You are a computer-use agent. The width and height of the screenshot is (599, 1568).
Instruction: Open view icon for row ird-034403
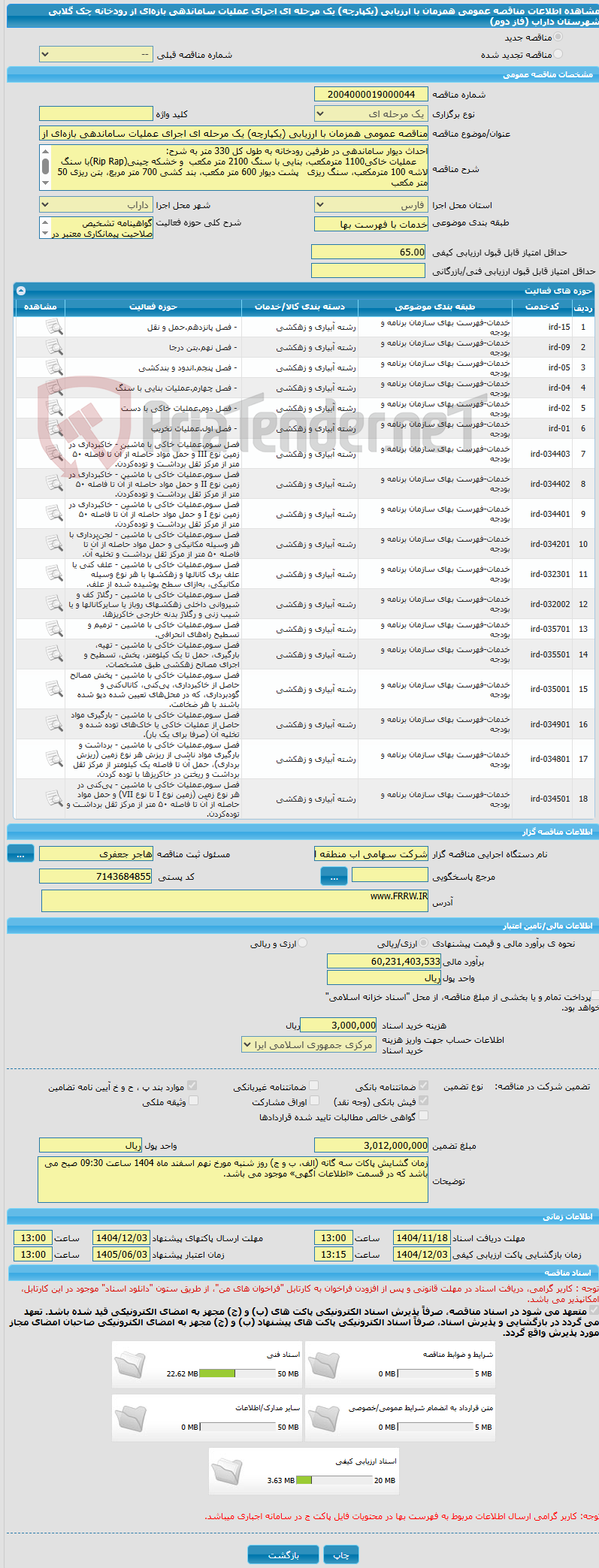[53, 454]
